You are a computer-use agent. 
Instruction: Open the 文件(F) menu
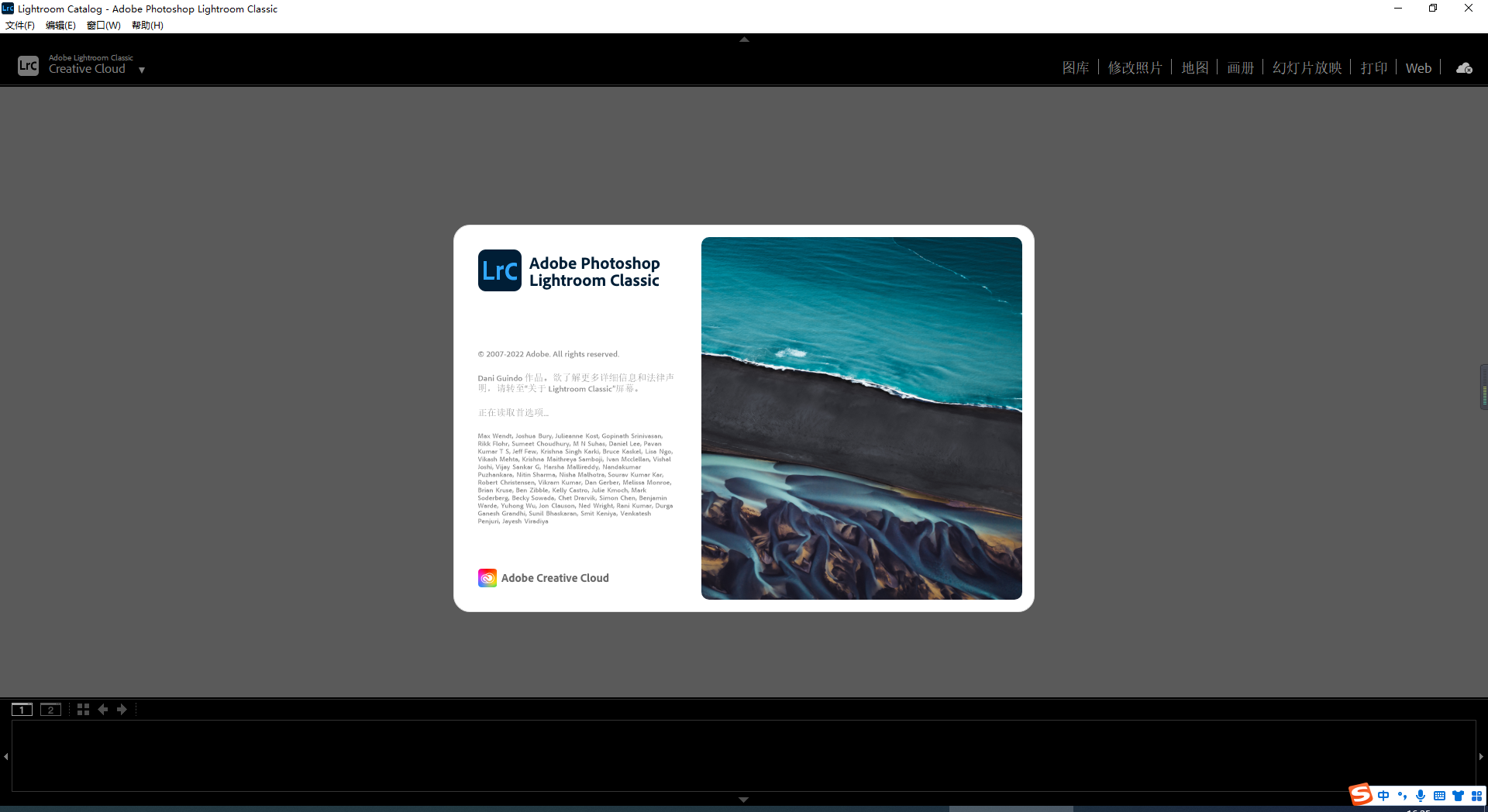[20, 26]
